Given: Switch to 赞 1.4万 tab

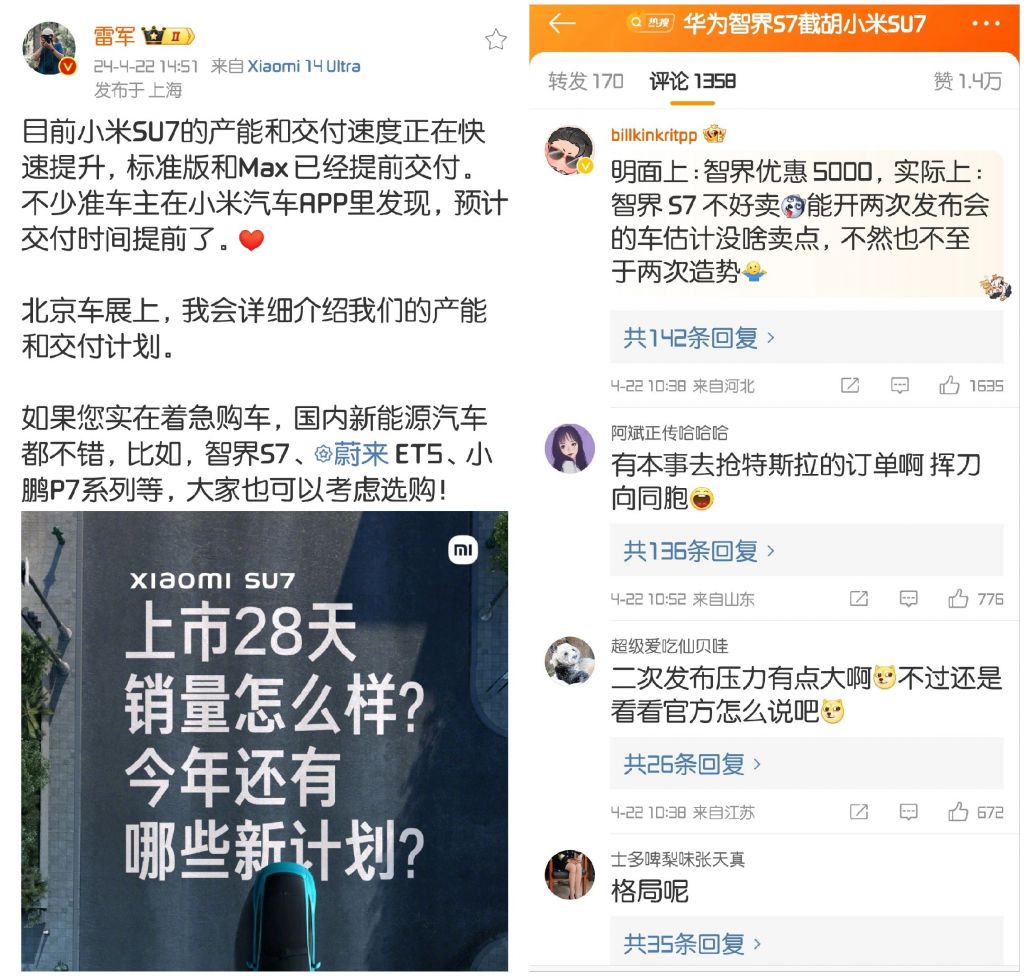Looking at the screenshot, I should coord(967,81).
